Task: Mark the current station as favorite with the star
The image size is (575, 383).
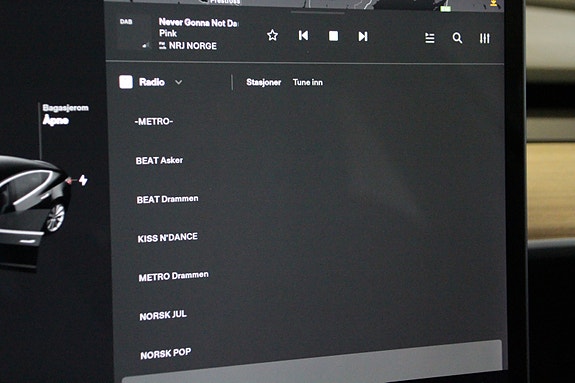Action: tap(272, 36)
